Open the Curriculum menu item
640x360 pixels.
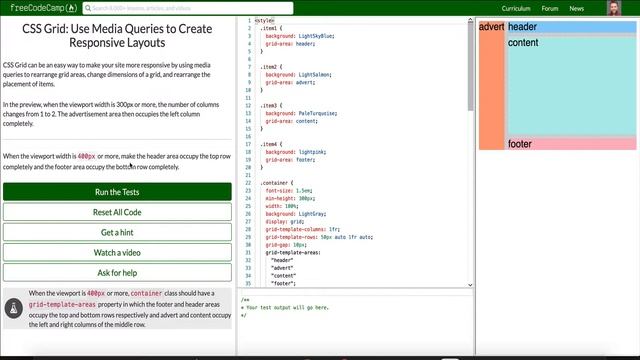pyautogui.click(x=516, y=8)
